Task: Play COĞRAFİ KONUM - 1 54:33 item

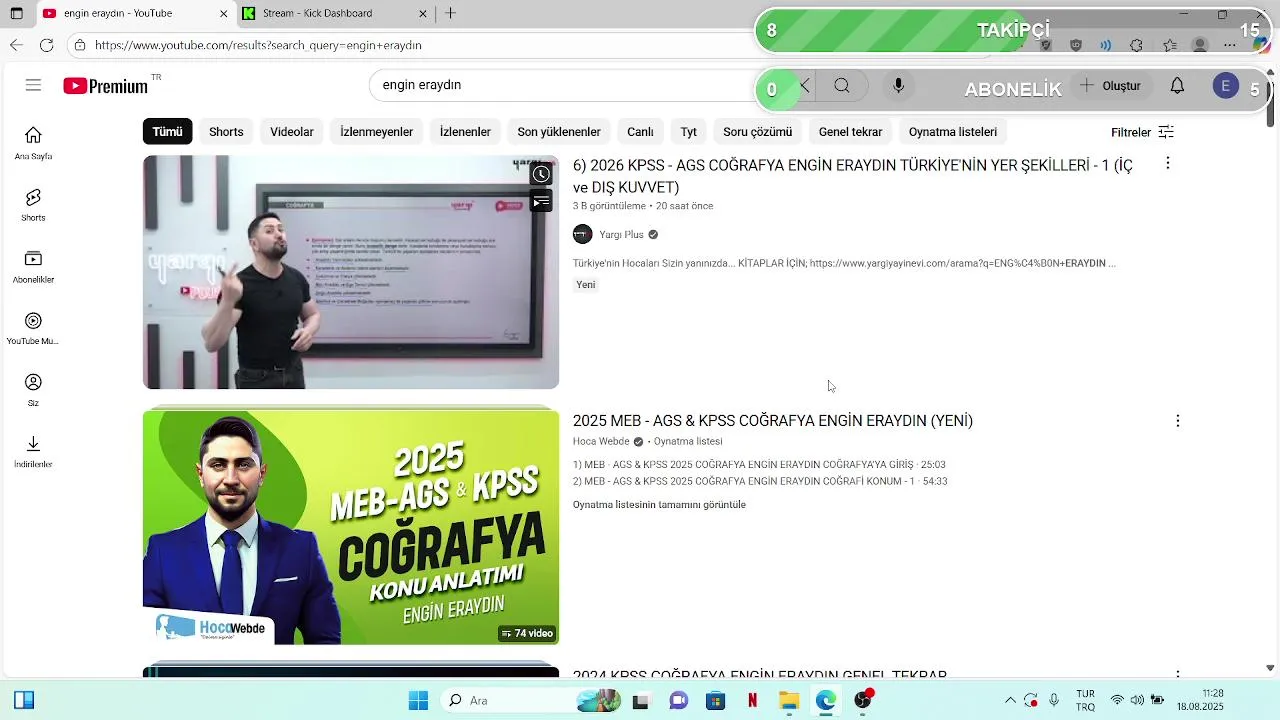Action: click(x=760, y=482)
